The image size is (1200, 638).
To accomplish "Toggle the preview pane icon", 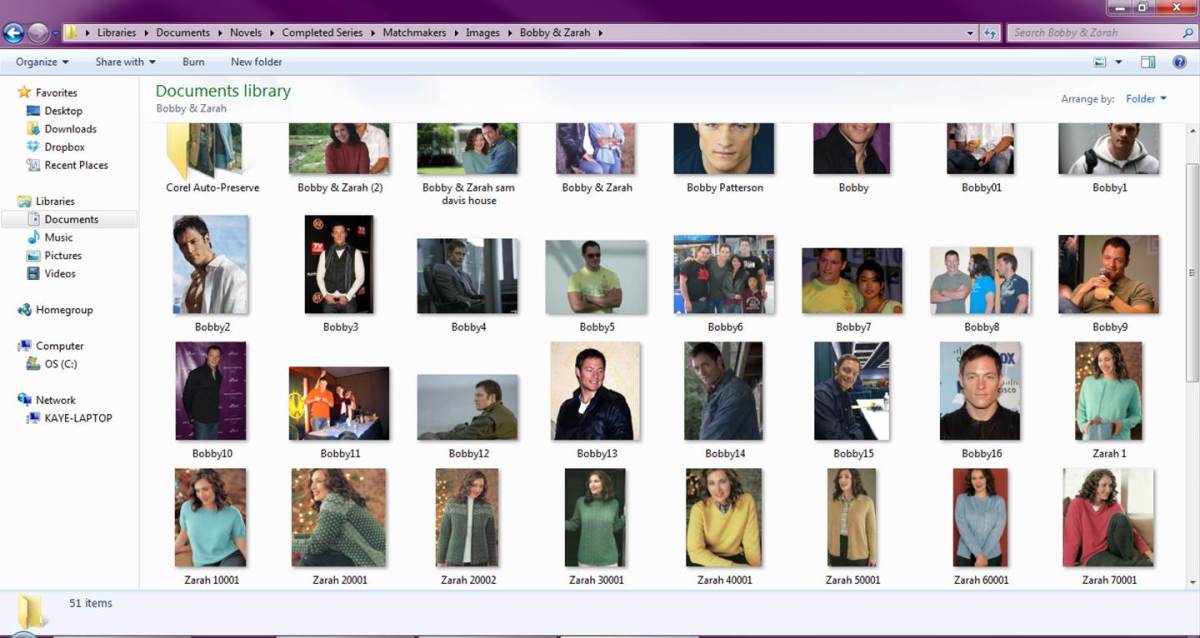I will (x=1148, y=62).
